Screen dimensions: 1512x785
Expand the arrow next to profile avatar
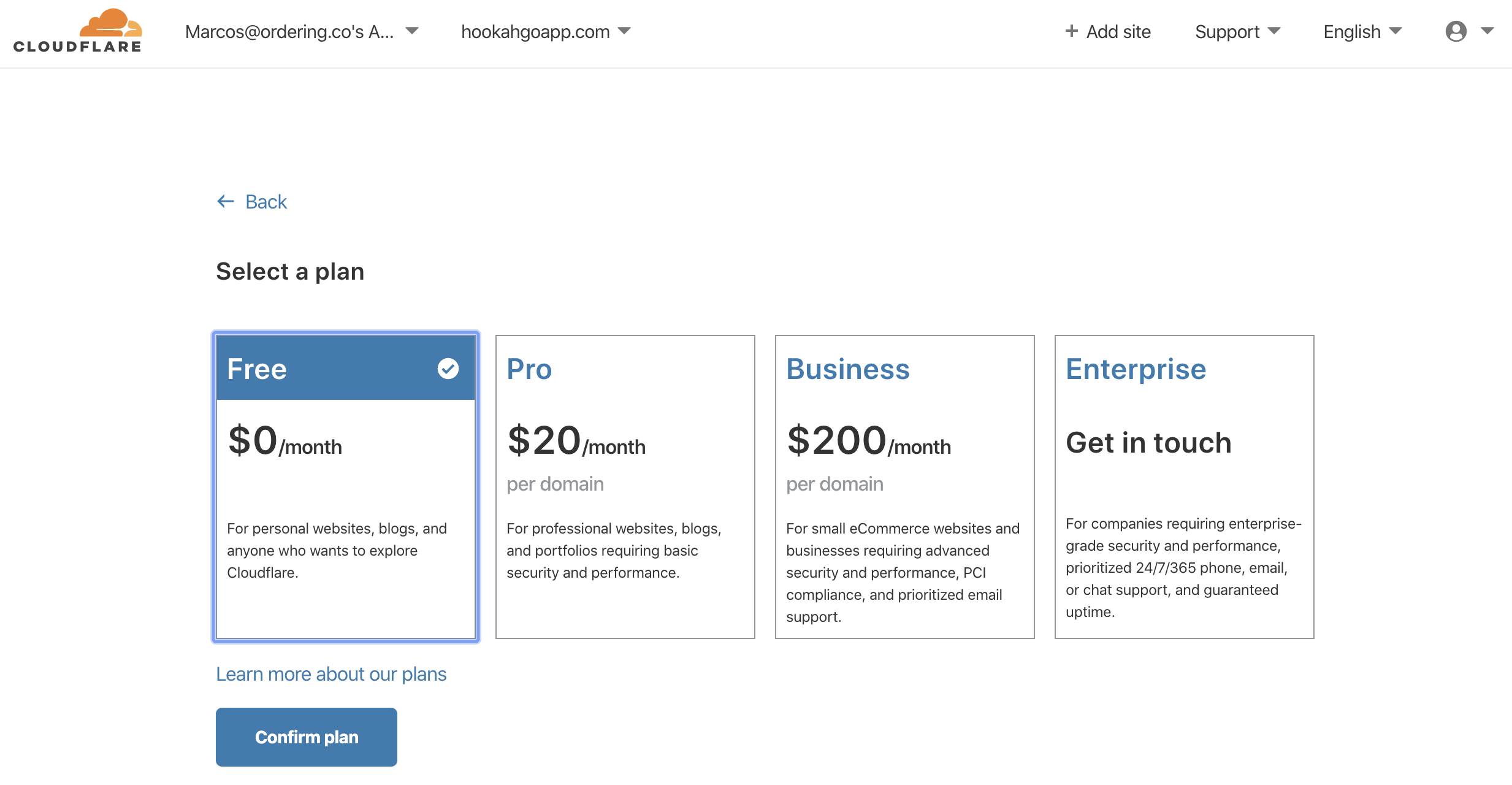[x=1487, y=31]
